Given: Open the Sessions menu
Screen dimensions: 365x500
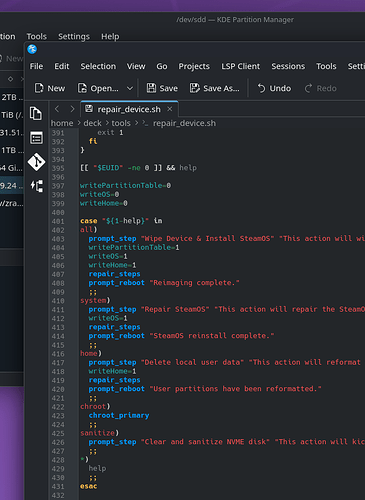Looking at the screenshot, I should 288,66.
